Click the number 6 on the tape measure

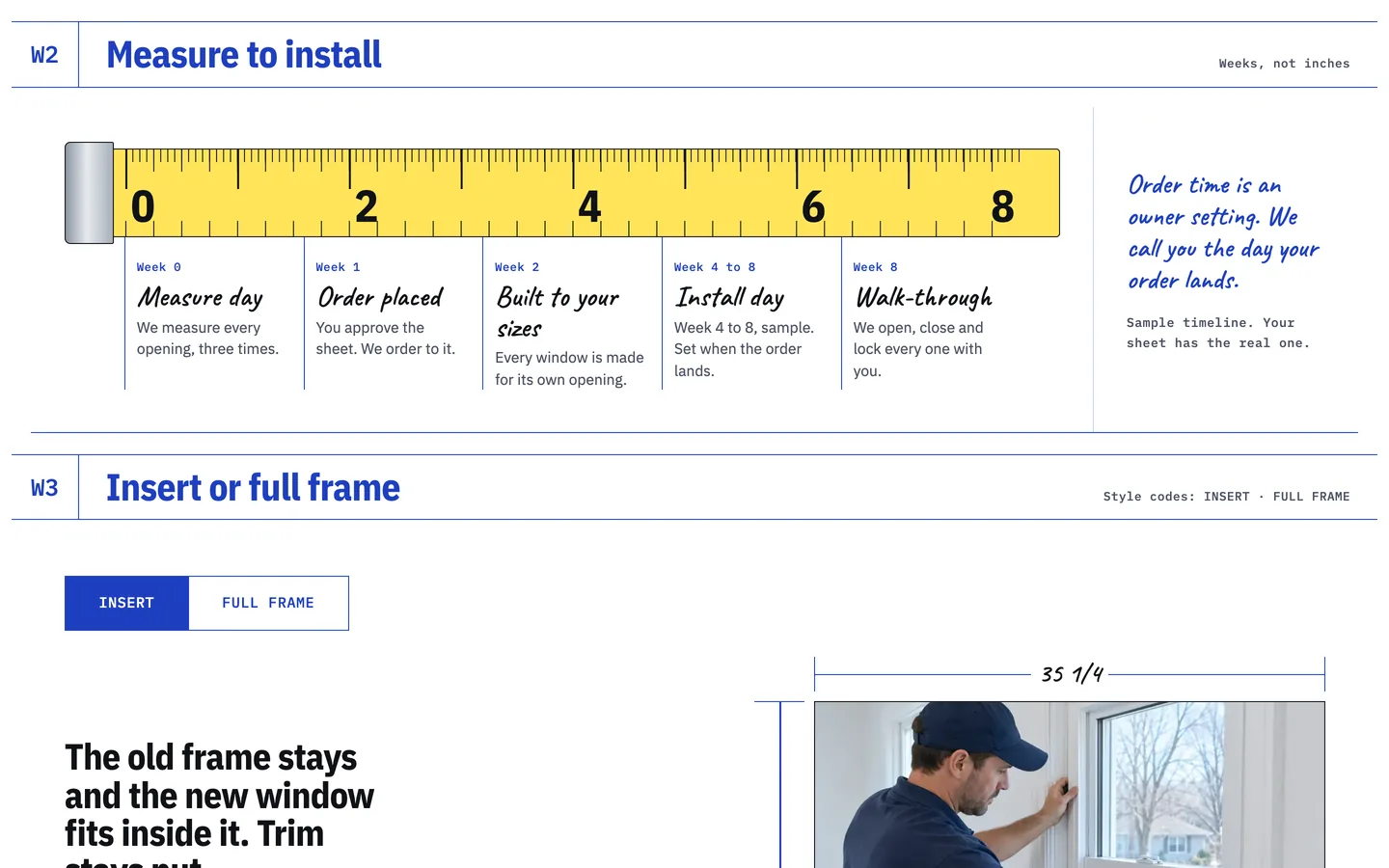813,206
